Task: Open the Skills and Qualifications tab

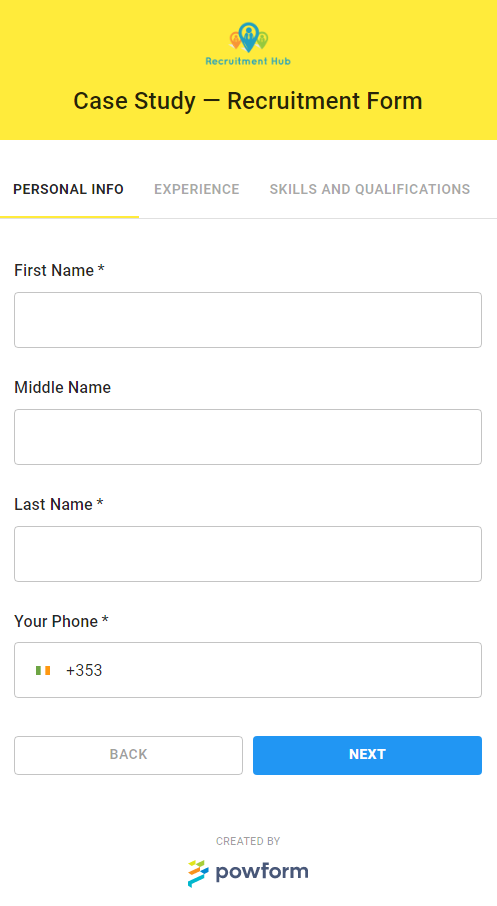Action: pyautogui.click(x=370, y=189)
